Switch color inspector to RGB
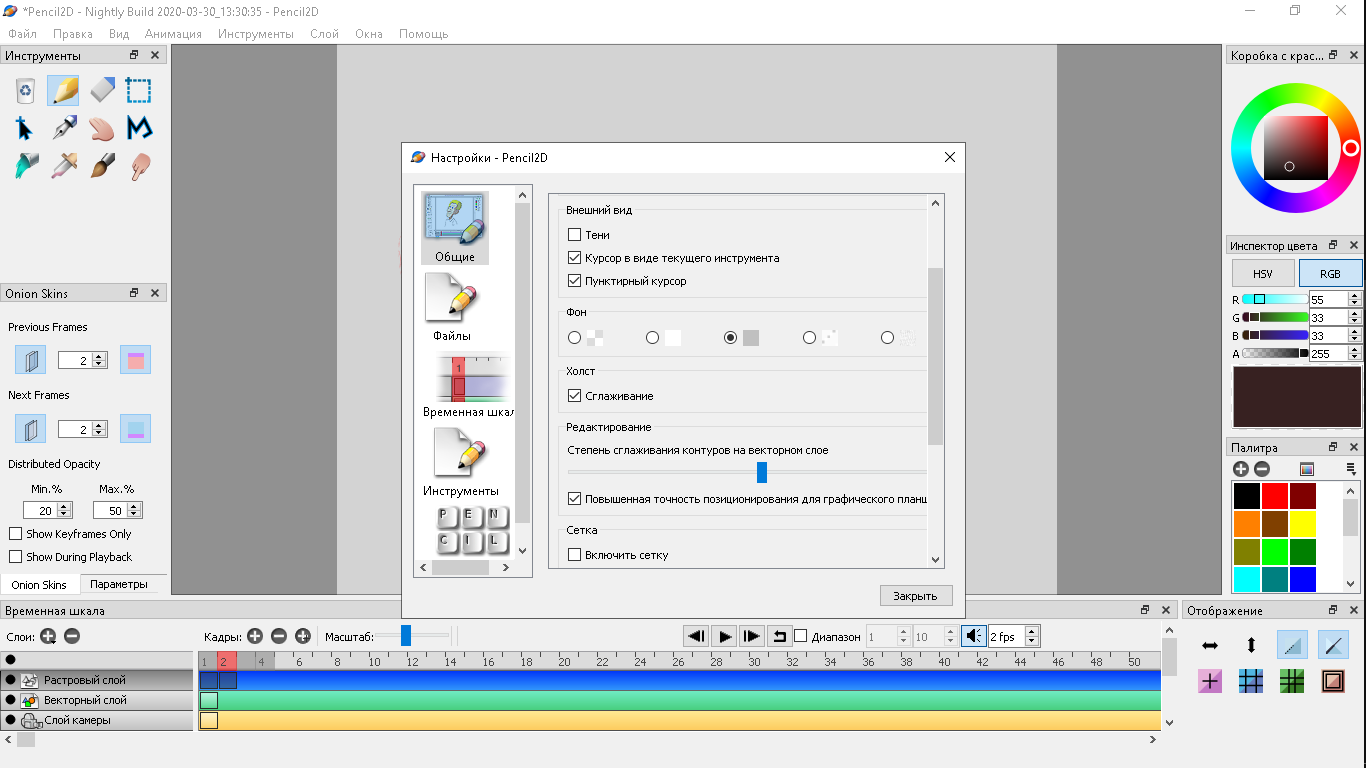This screenshot has width=1366, height=768. tap(1330, 273)
